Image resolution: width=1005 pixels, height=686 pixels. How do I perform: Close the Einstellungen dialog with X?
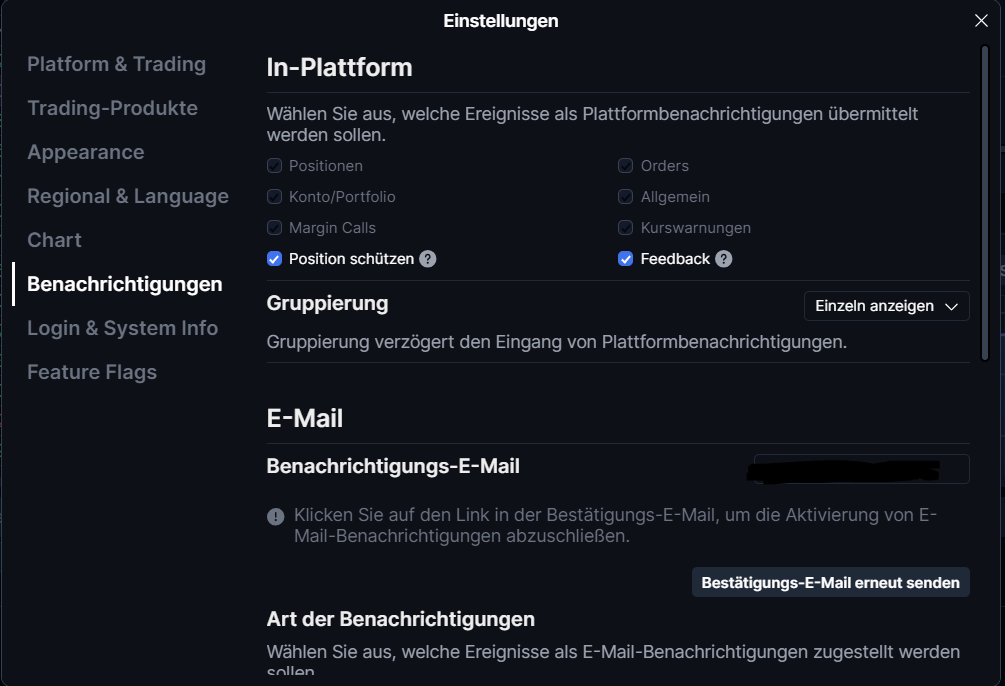pyautogui.click(x=981, y=21)
